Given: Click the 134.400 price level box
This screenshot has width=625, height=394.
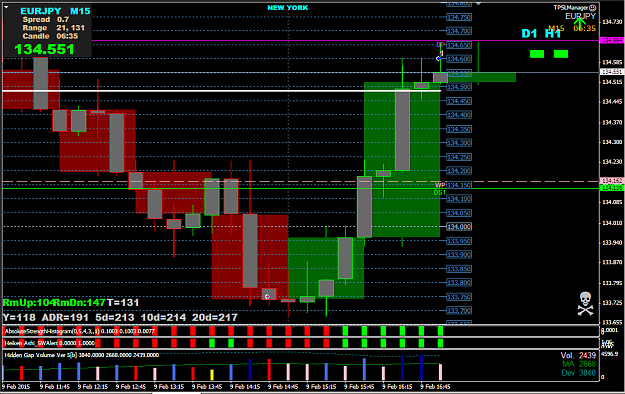Looking at the screenshot, I should click(x=459, y=115).
